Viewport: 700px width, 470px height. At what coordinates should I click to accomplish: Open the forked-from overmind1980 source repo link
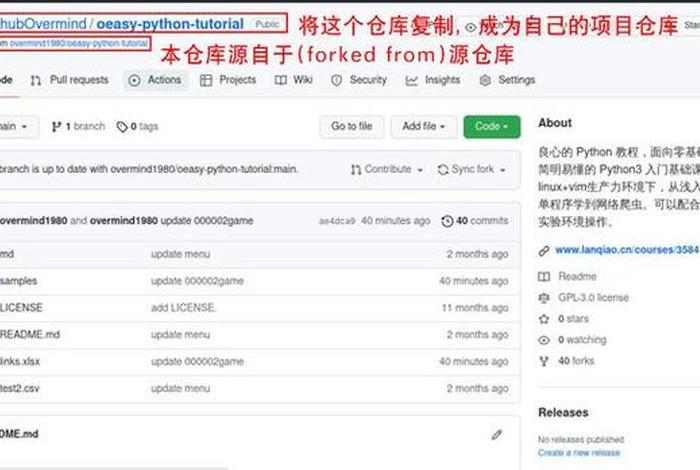point(79,43)
